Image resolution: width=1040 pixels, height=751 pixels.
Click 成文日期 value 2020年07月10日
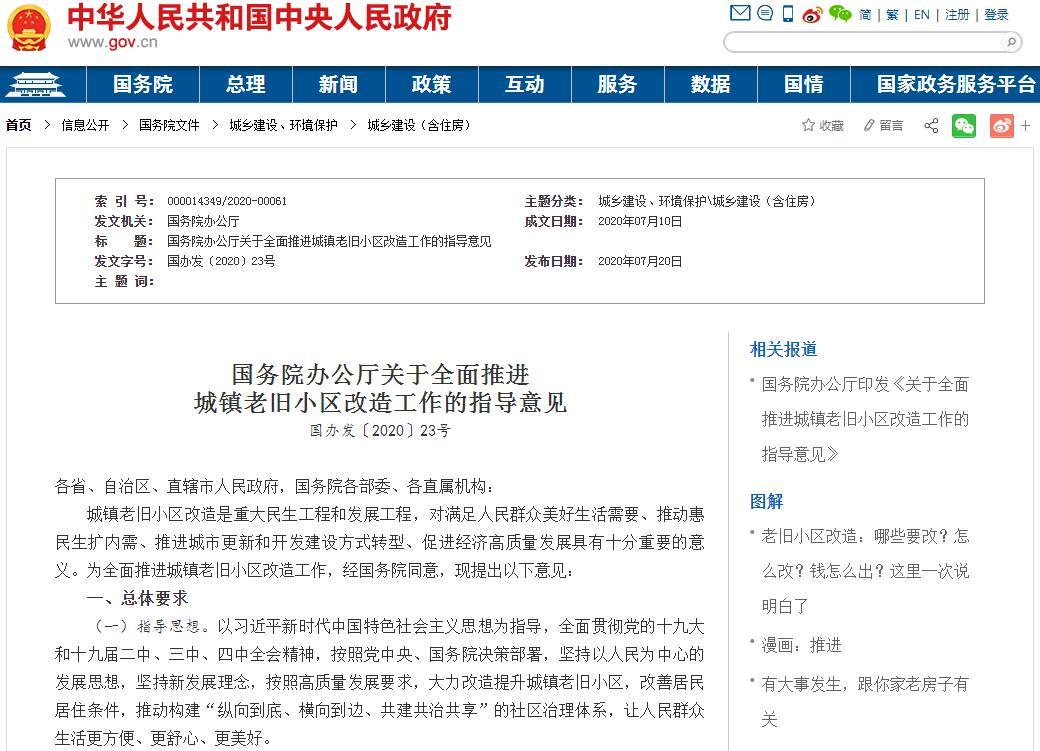click(640, 221)
